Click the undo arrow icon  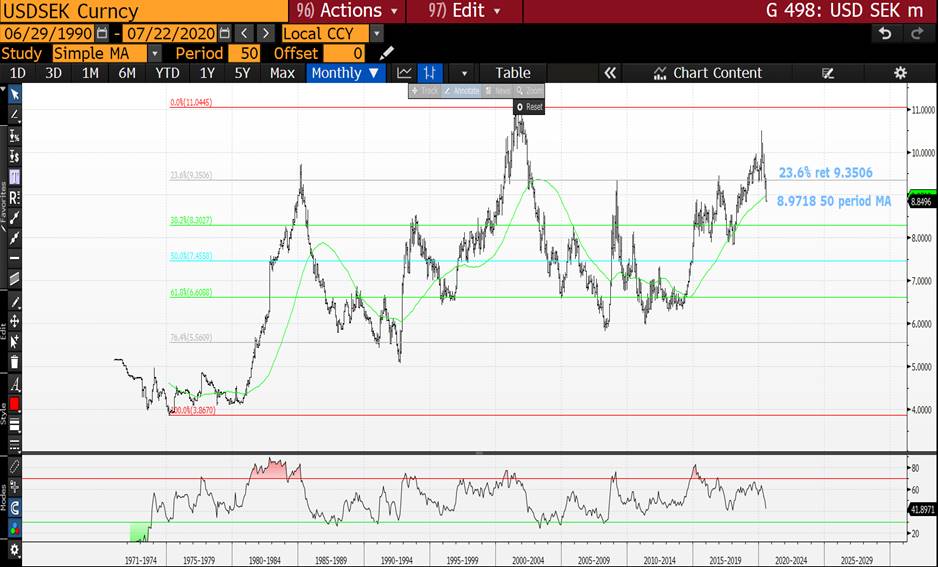click(884, 33)
